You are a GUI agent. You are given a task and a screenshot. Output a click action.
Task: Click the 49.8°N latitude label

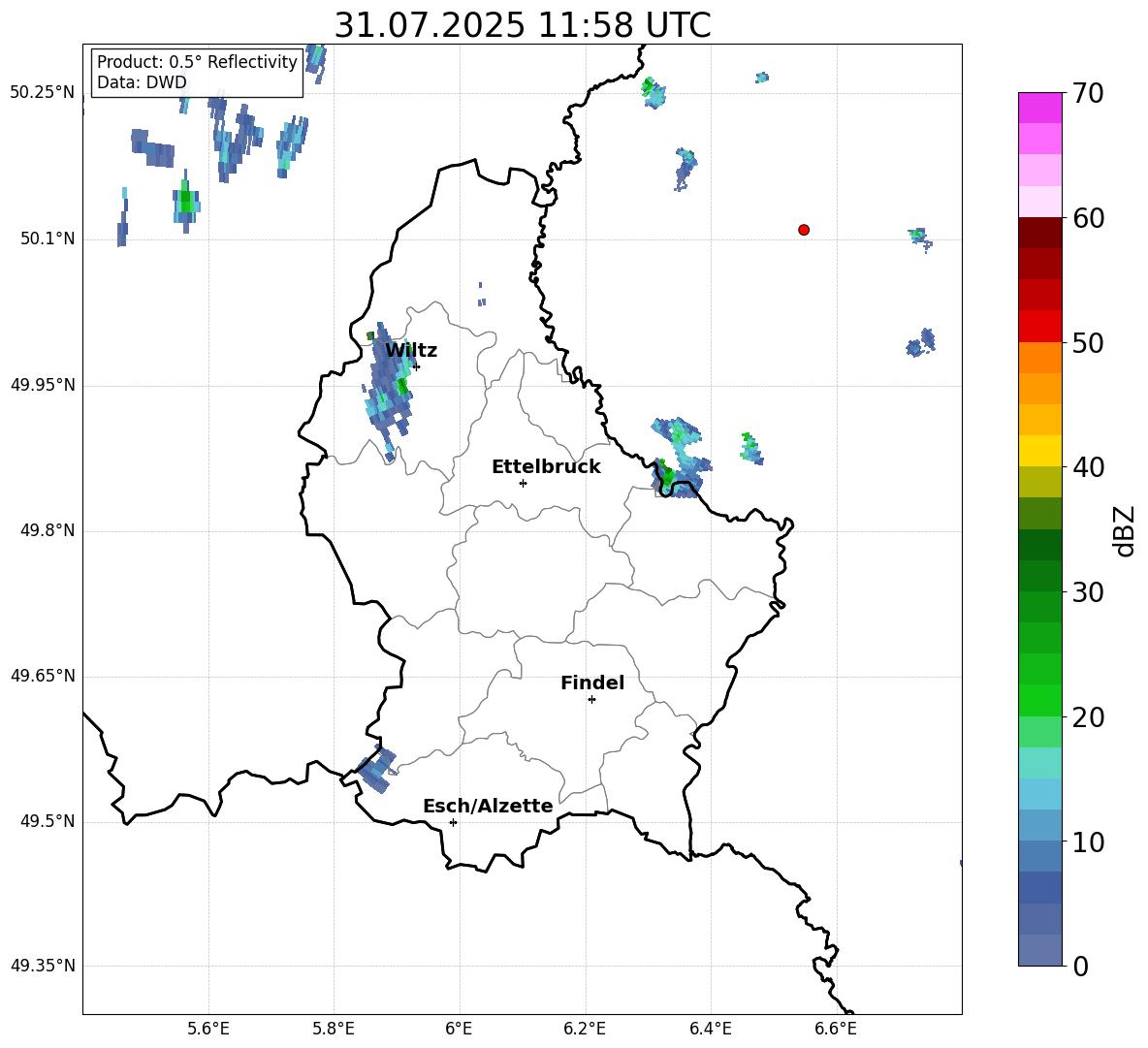point(48,530)
